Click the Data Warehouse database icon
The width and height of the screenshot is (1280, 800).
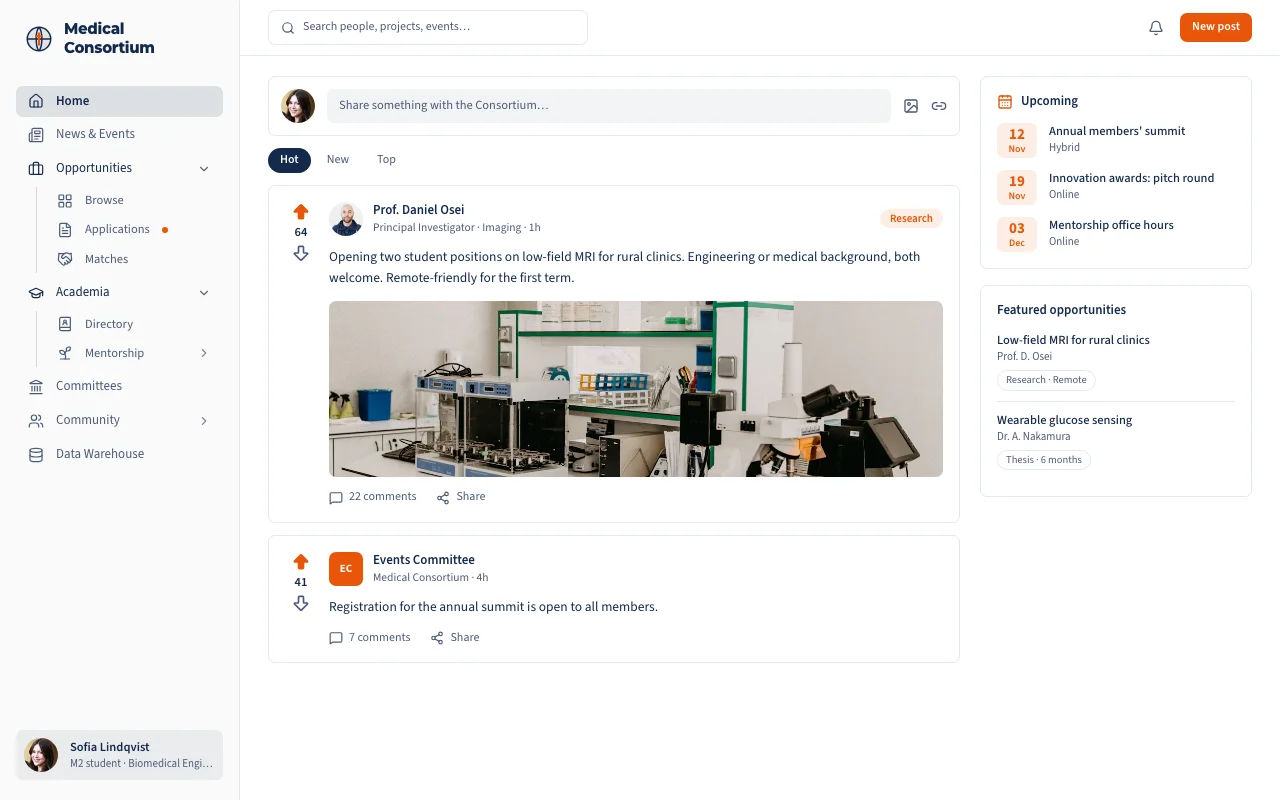(x=36, y=454)
